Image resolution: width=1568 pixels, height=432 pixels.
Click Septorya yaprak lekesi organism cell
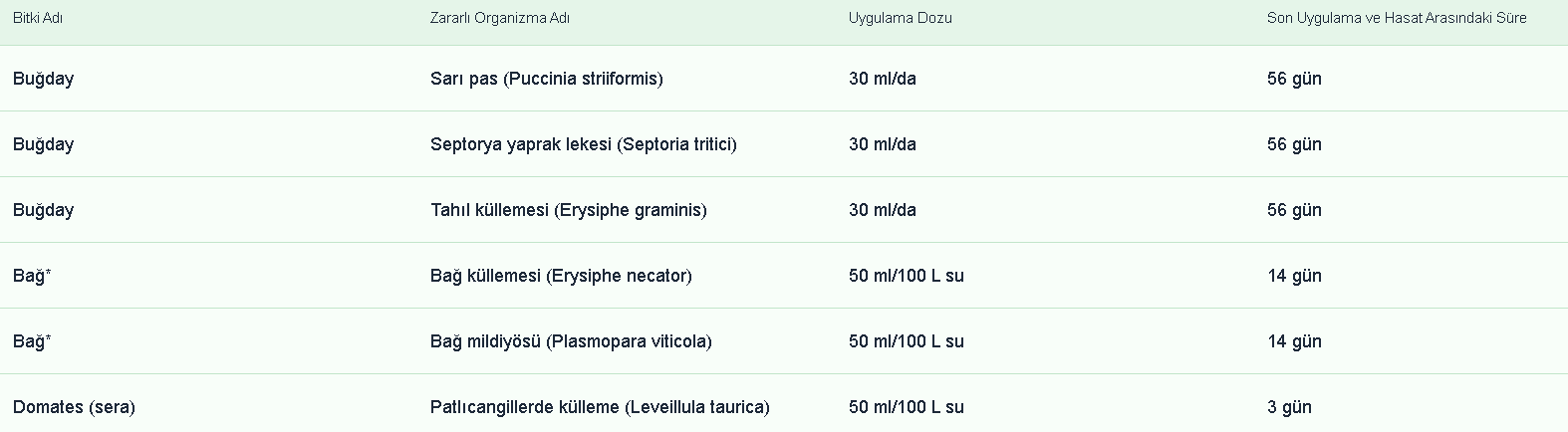584,144
